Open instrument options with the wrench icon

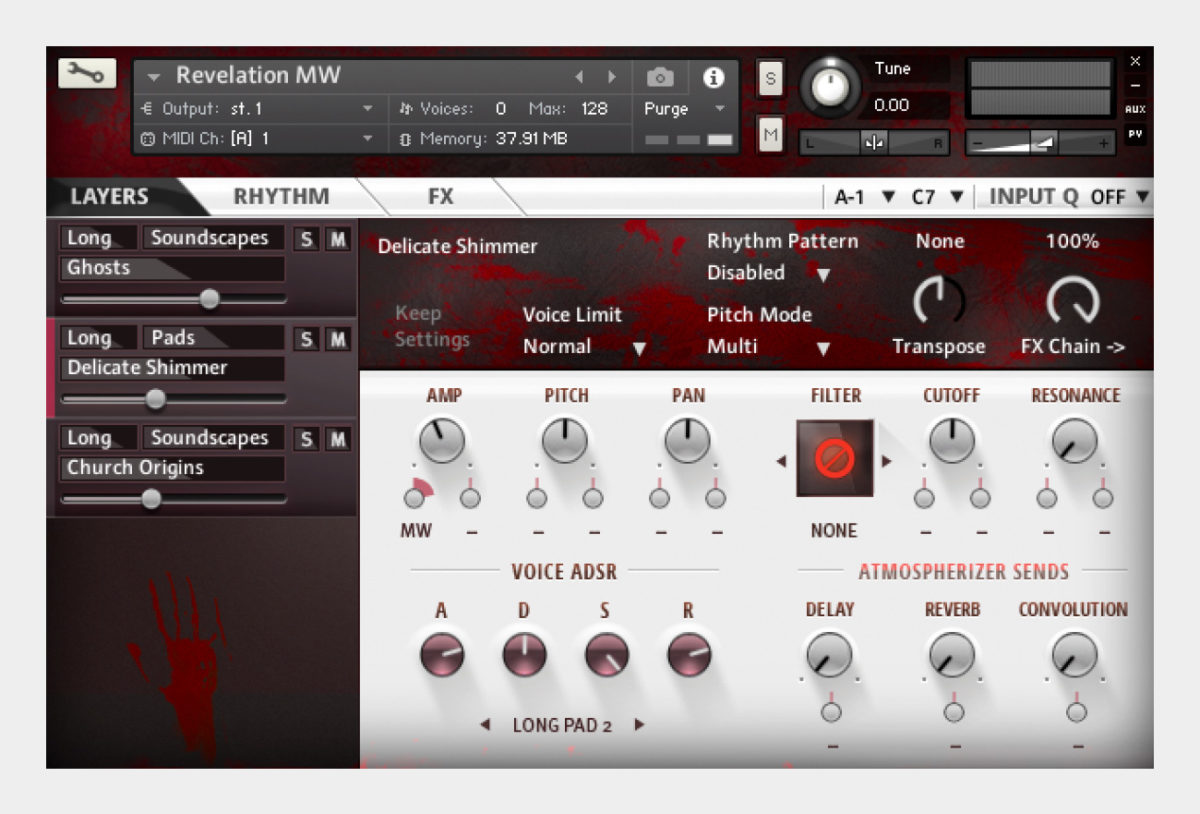tap(86, 74)
